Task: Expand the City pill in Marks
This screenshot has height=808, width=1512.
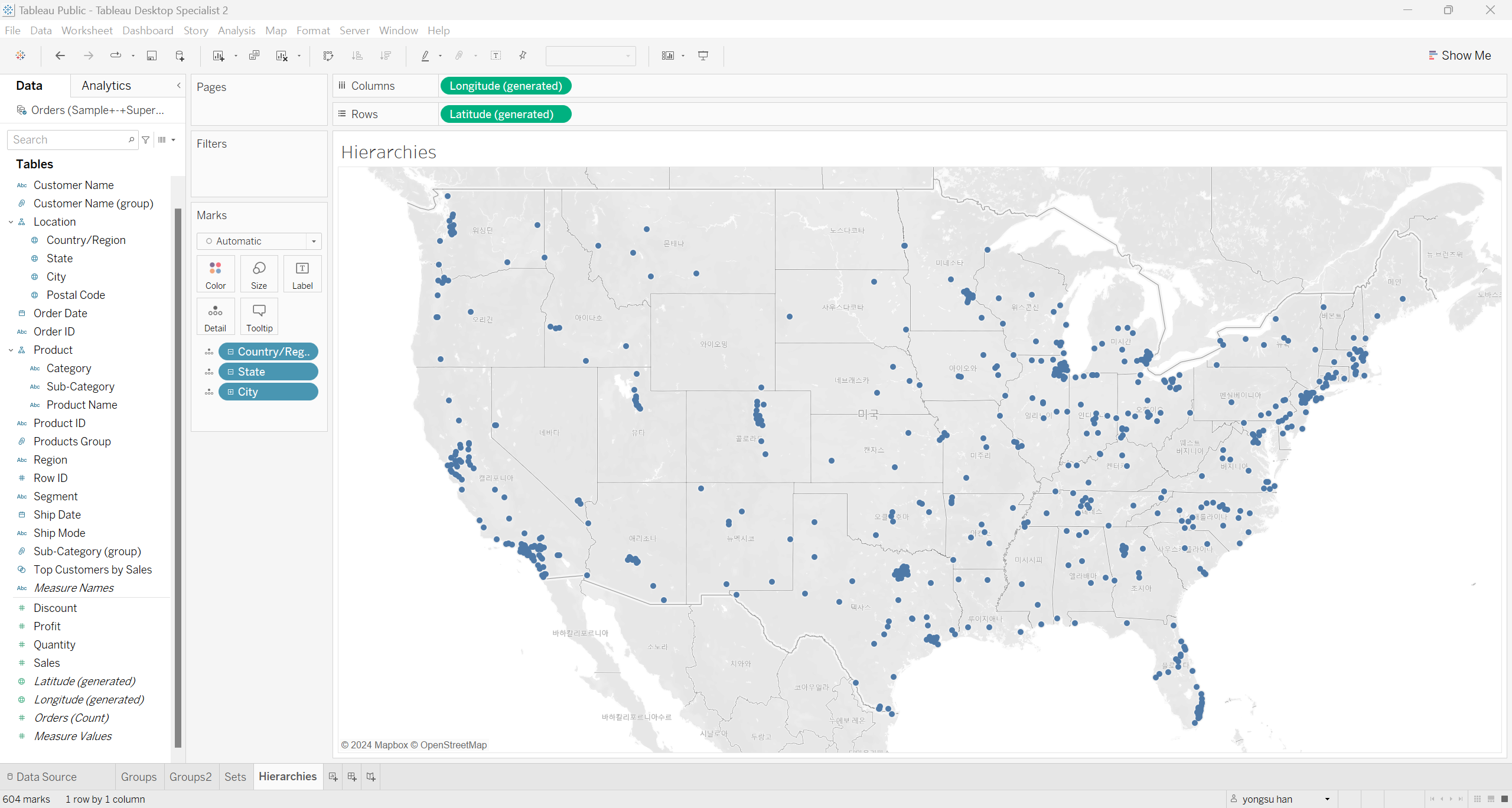Action: pyautogui.click(x=231, y=392)
